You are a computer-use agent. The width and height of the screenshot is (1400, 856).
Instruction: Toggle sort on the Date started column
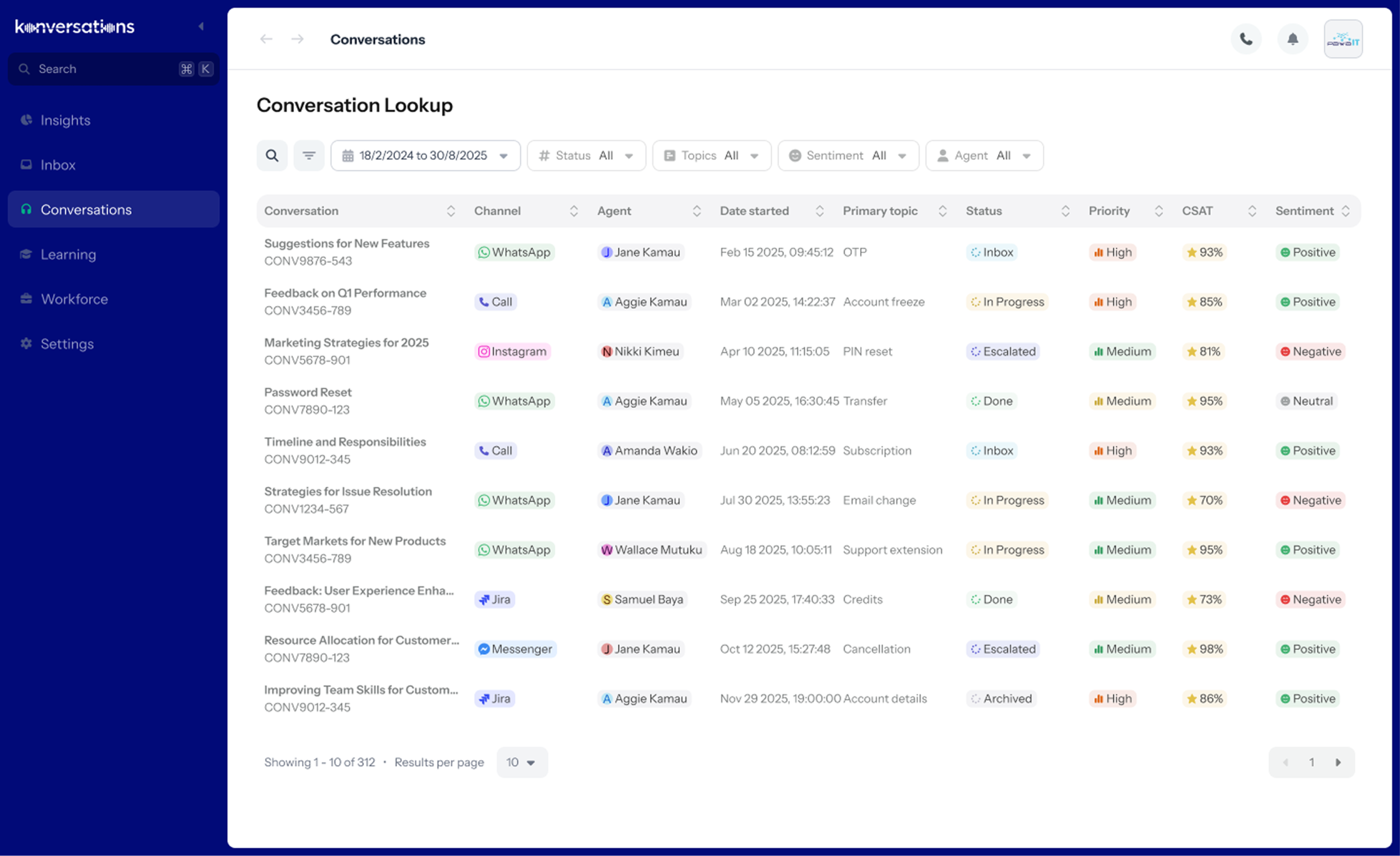(x=819, y=211)
